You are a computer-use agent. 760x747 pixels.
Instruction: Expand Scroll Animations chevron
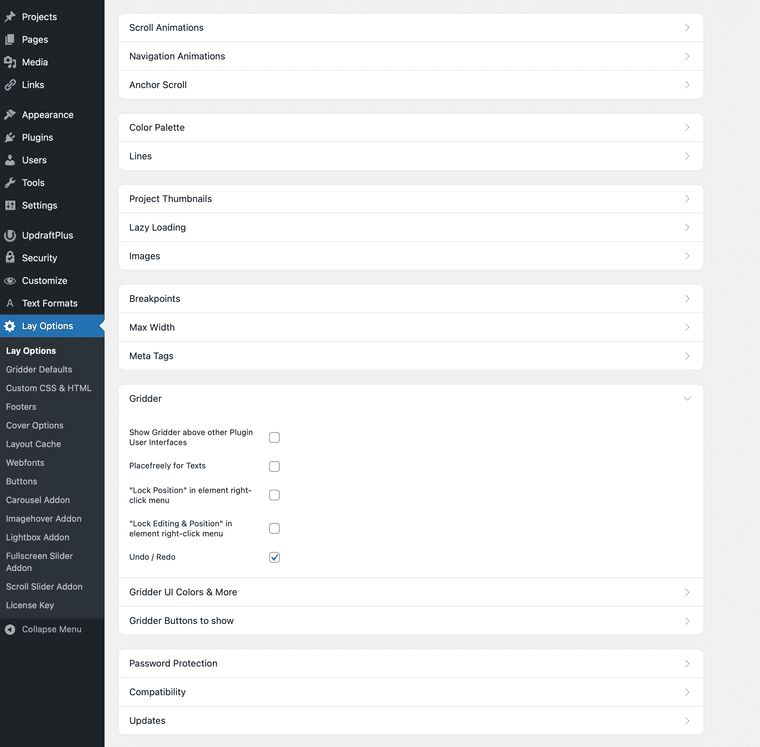[x=687, y=28]
